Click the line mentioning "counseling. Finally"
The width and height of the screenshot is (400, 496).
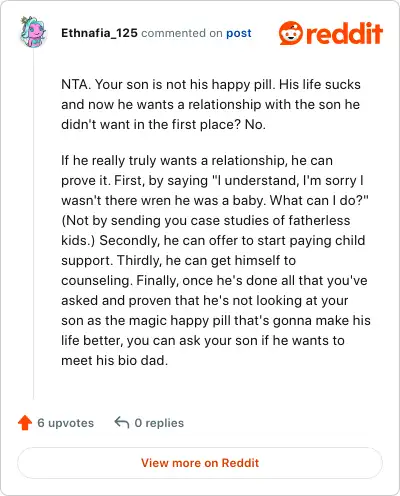[x=214, y=280]
